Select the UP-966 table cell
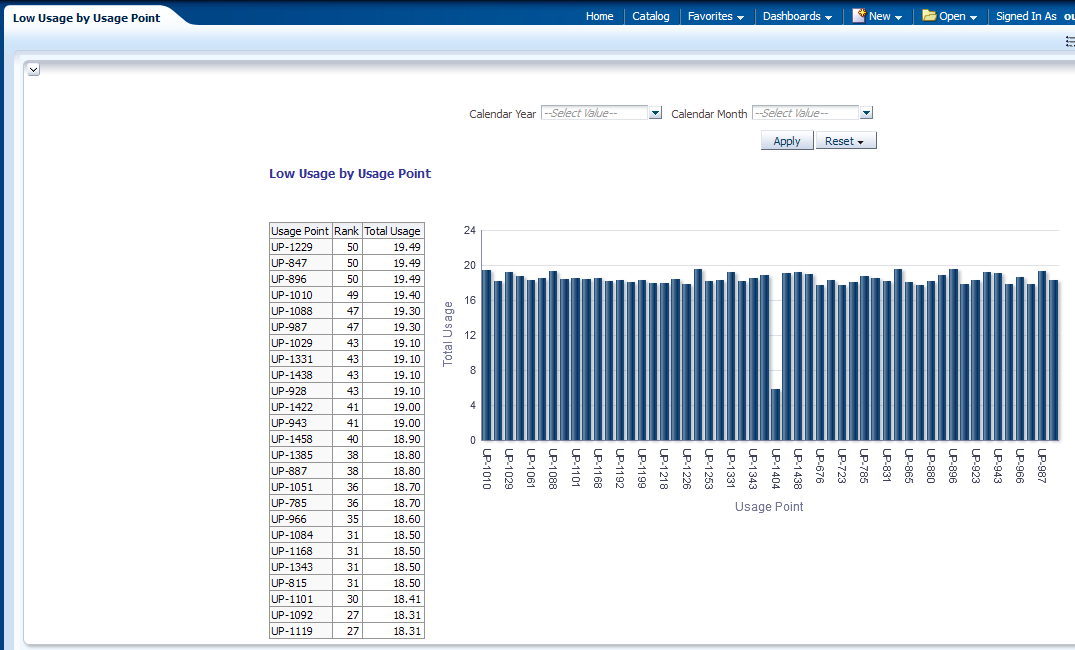1075x650 pixels. click(x=300, y=519)
